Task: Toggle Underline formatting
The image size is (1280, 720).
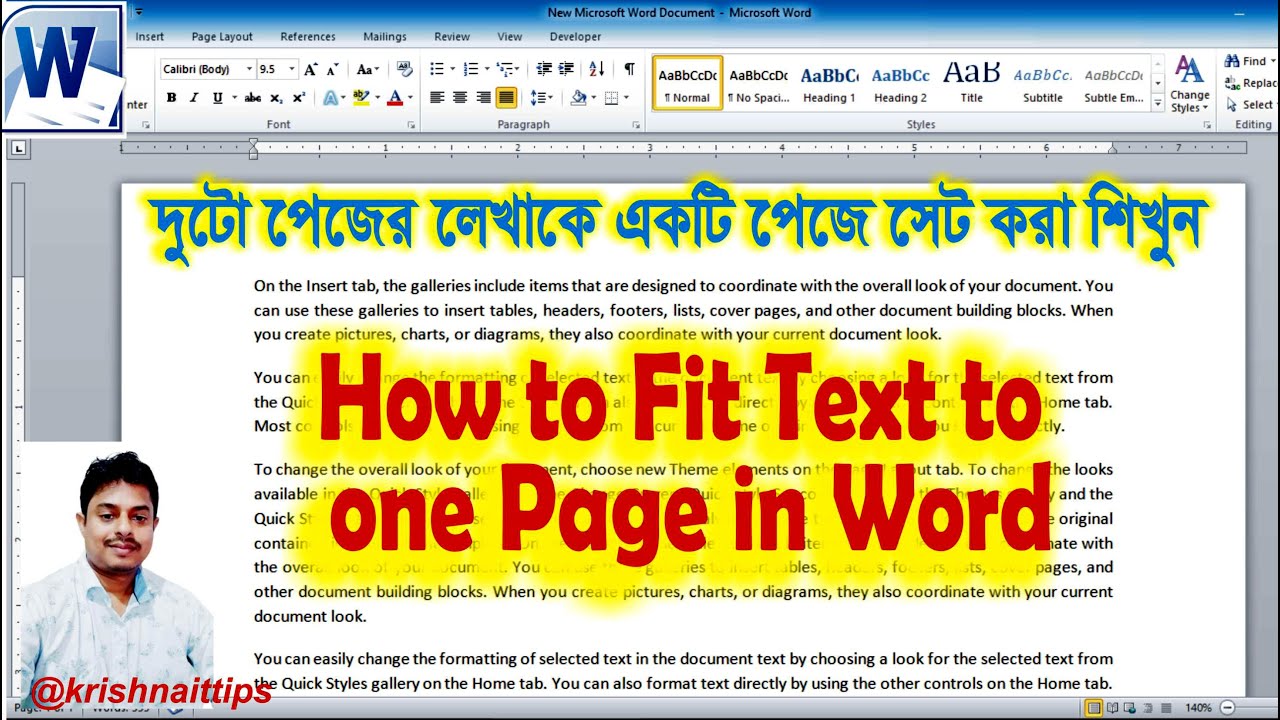Action: [217, 98]
